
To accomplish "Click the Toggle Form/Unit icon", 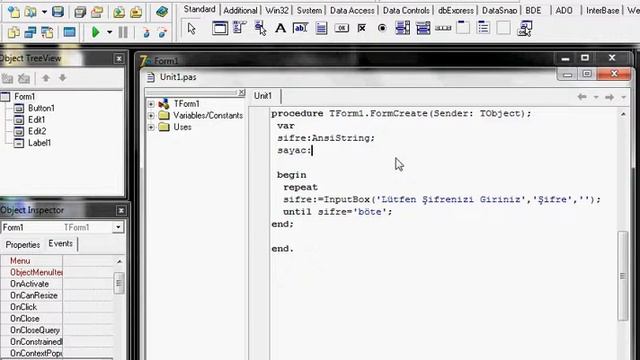I will click(47, 32).
